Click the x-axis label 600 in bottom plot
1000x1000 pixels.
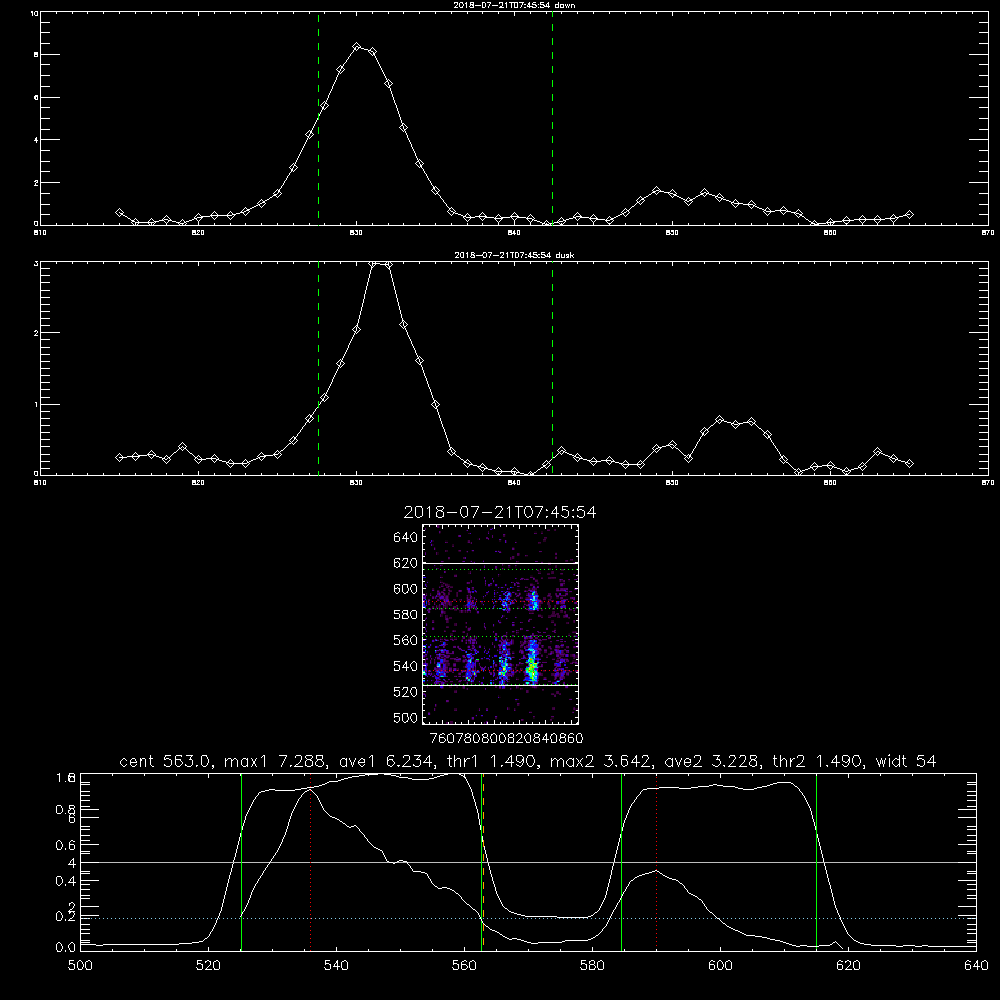pos(721,966)
